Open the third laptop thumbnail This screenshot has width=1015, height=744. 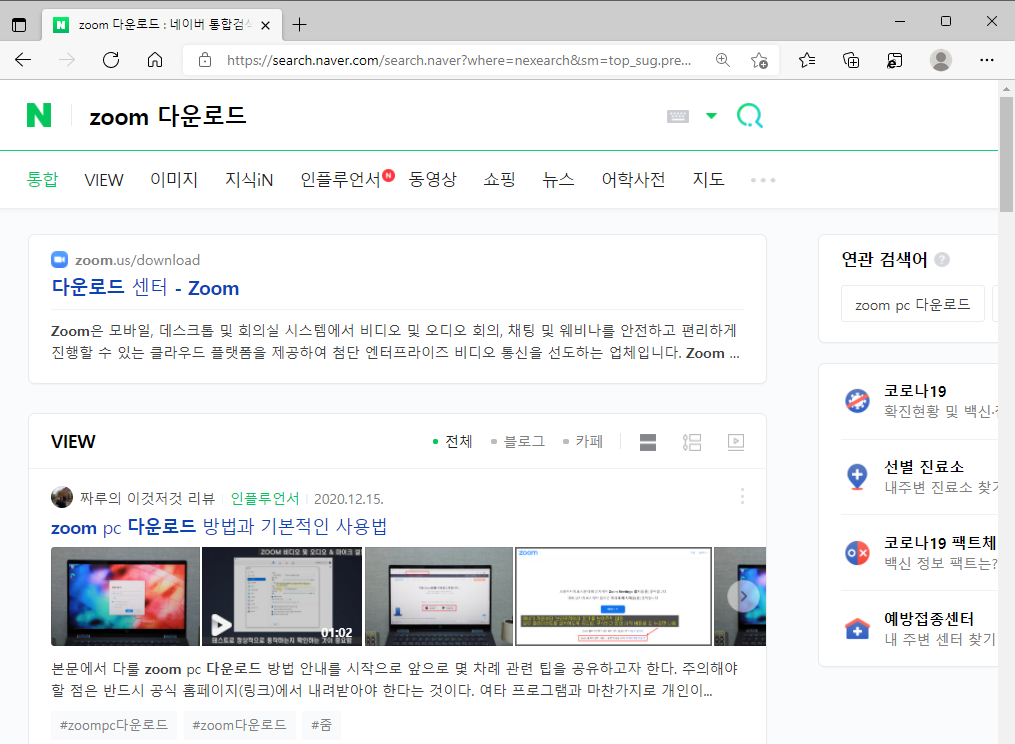(x=439, y=596)
